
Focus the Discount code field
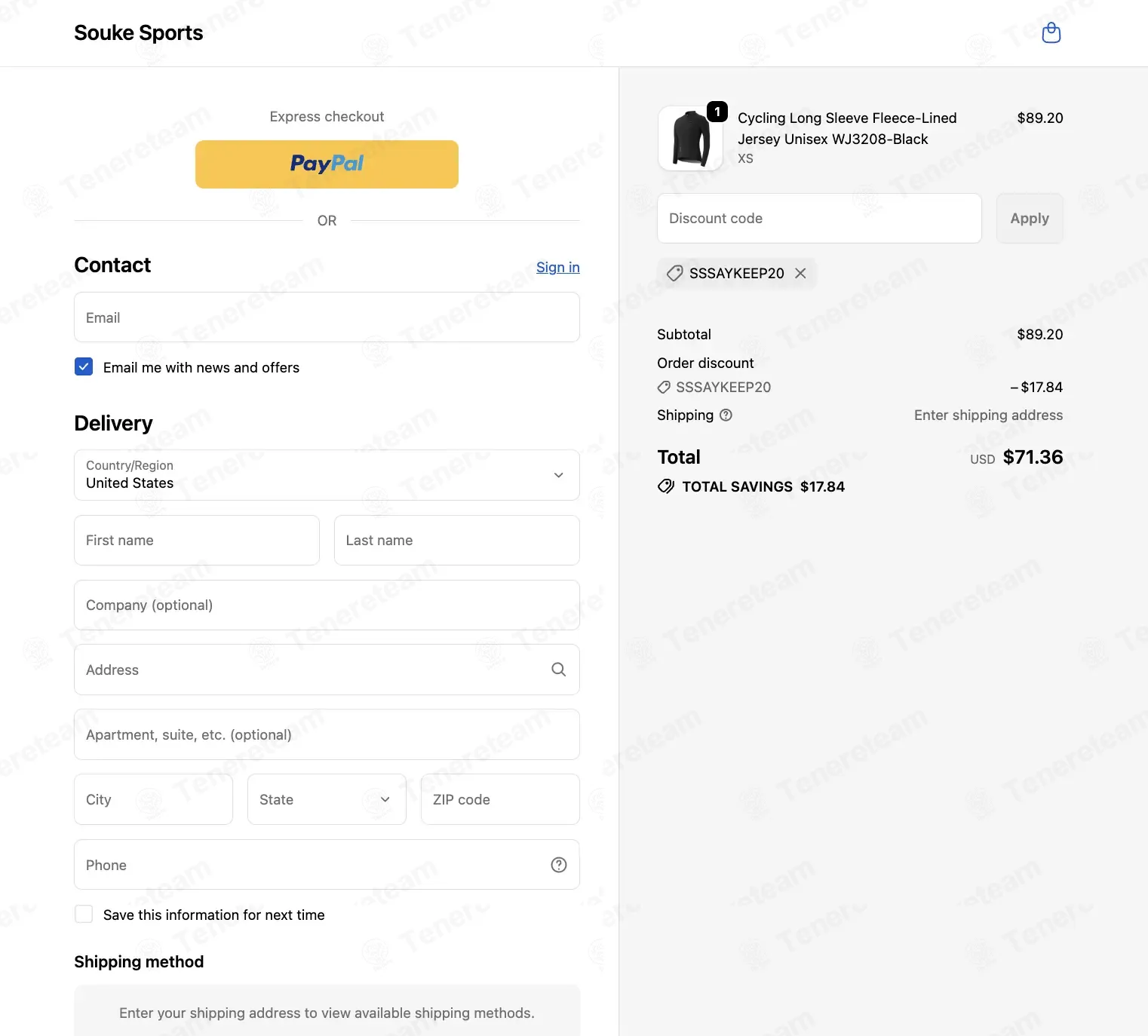[819, 219]
